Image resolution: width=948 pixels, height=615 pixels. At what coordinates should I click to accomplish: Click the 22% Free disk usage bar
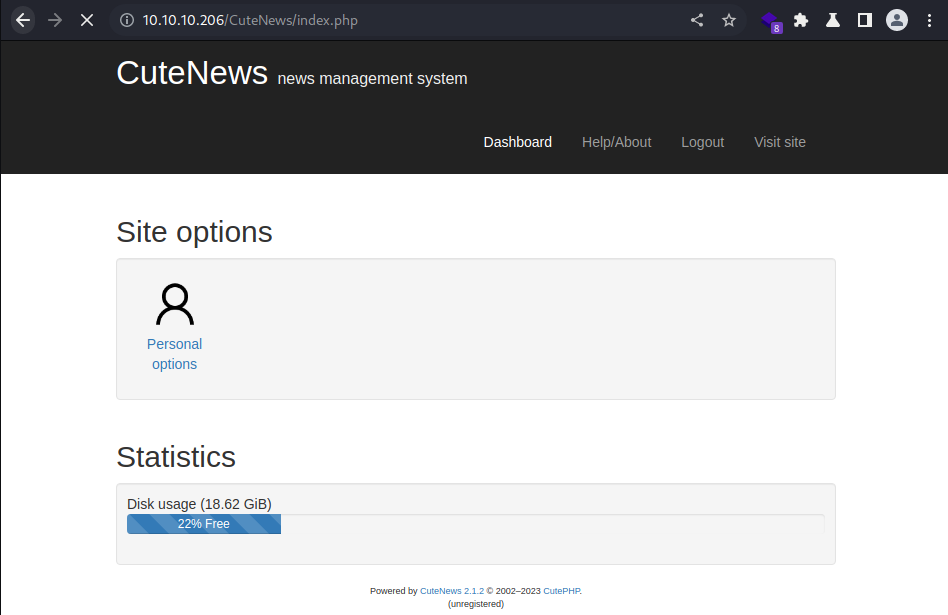[x=204, y=524]
